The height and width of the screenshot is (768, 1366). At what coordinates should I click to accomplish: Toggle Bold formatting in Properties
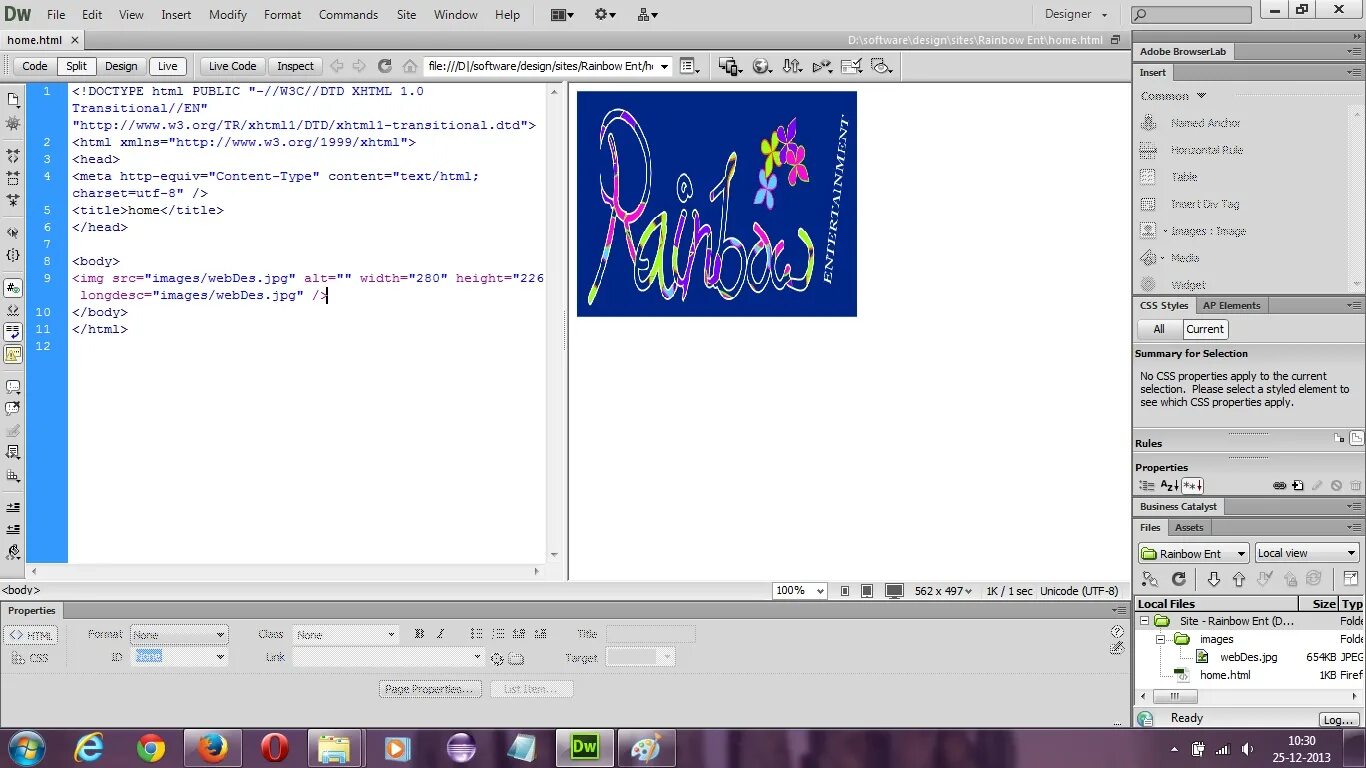point(419,634)
